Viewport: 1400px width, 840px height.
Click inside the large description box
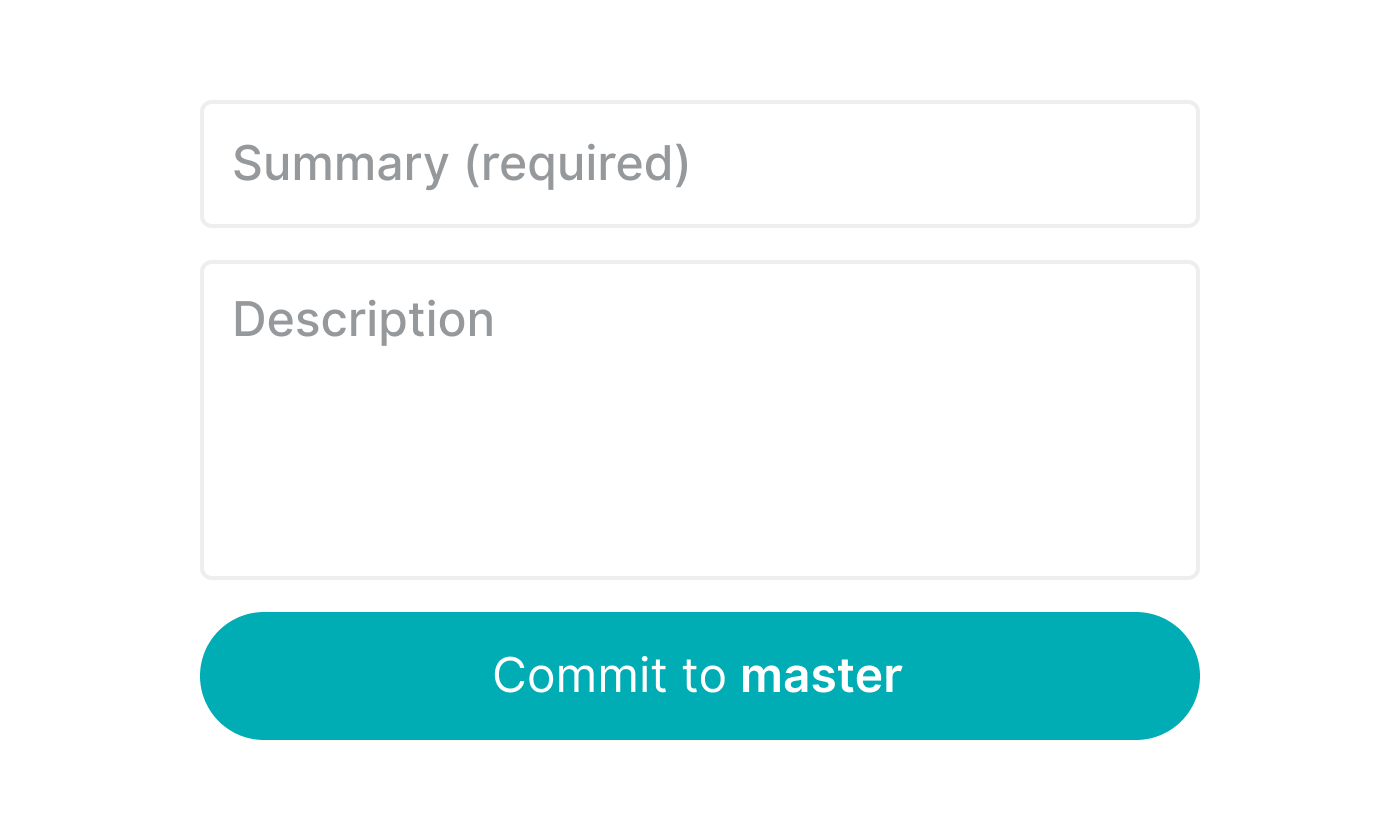click(700, 420)
